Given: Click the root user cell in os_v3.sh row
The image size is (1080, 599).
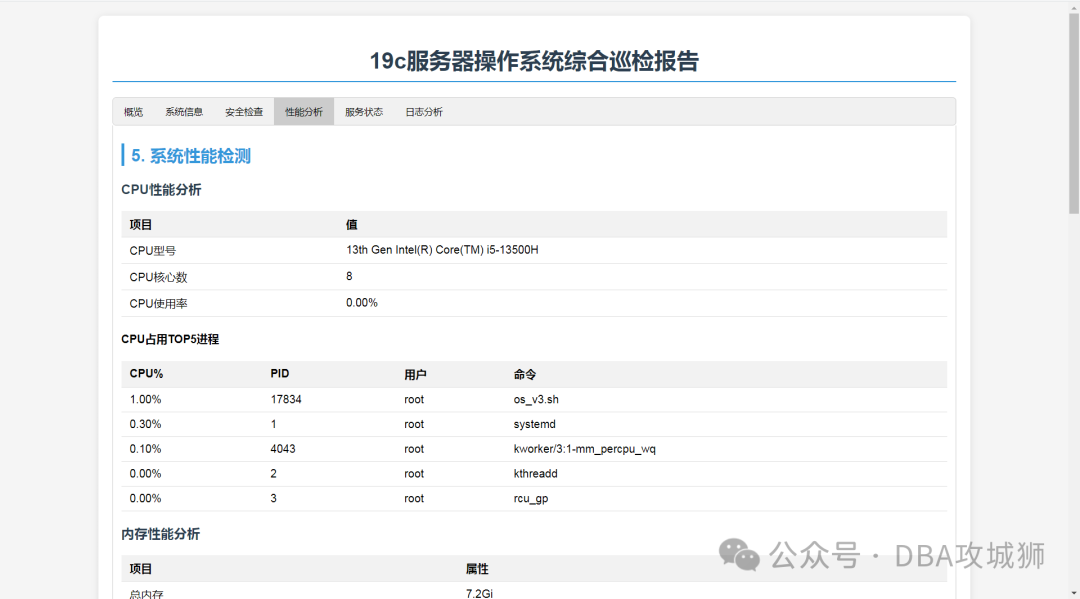Looking at the screenshot, I should click(x=414, y=399).
